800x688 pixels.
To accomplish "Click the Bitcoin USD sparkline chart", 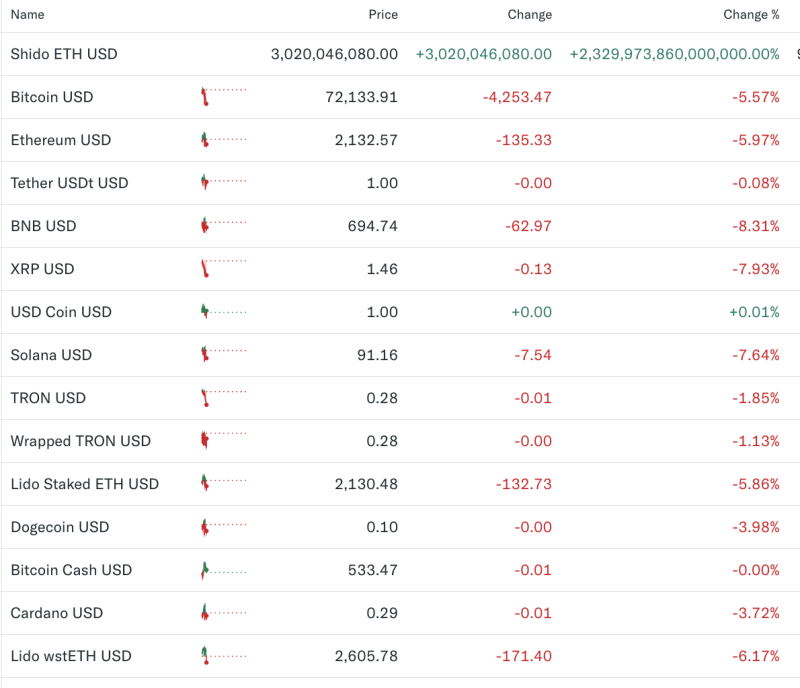I will tap(220, 97).
